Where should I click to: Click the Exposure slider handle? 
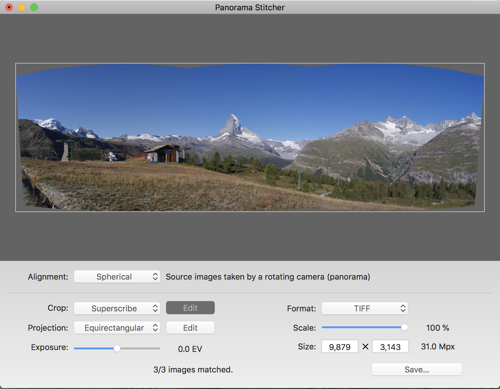[117, 348]
